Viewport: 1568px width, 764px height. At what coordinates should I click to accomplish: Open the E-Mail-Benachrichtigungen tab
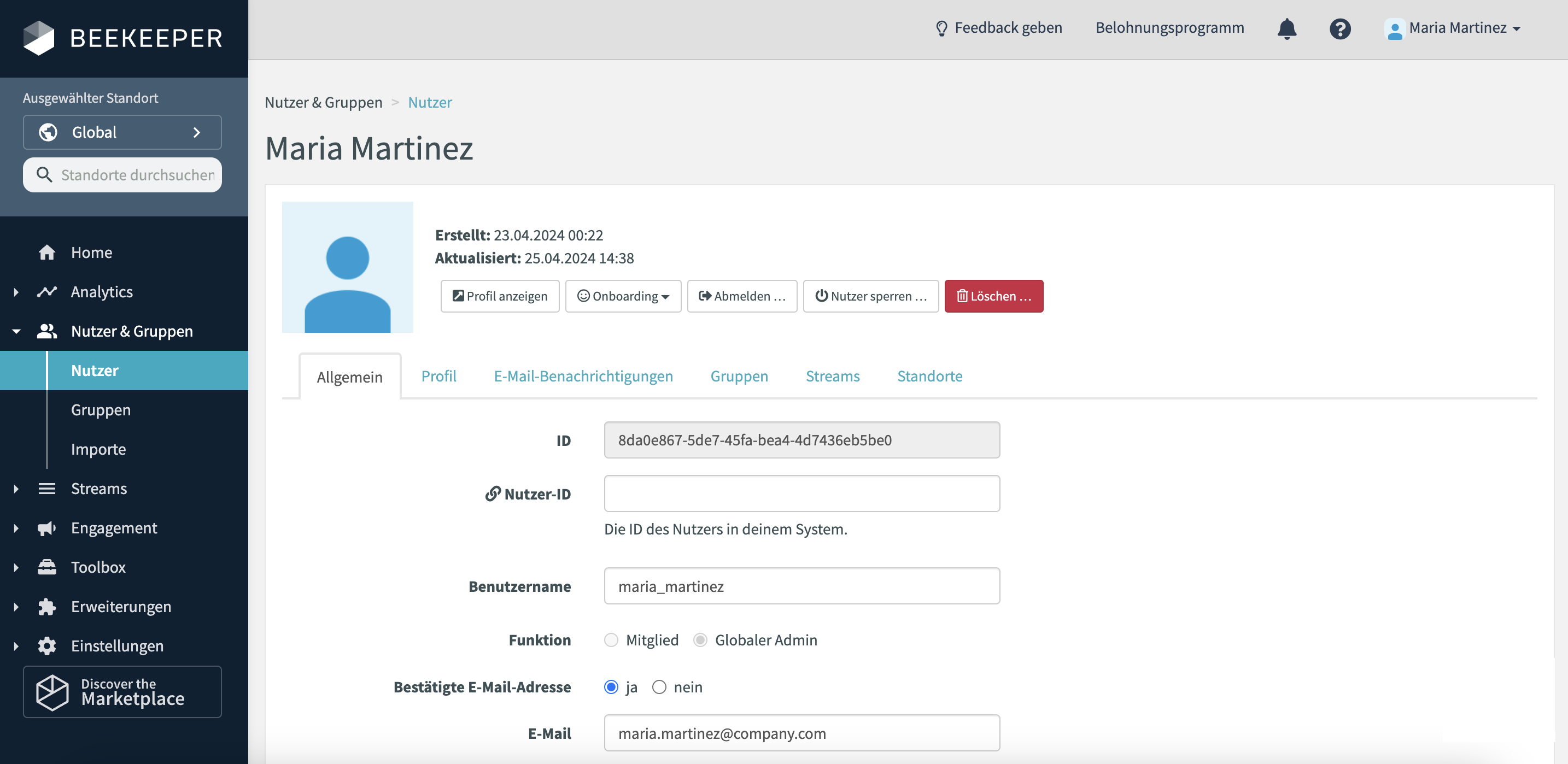pos(583,376)
